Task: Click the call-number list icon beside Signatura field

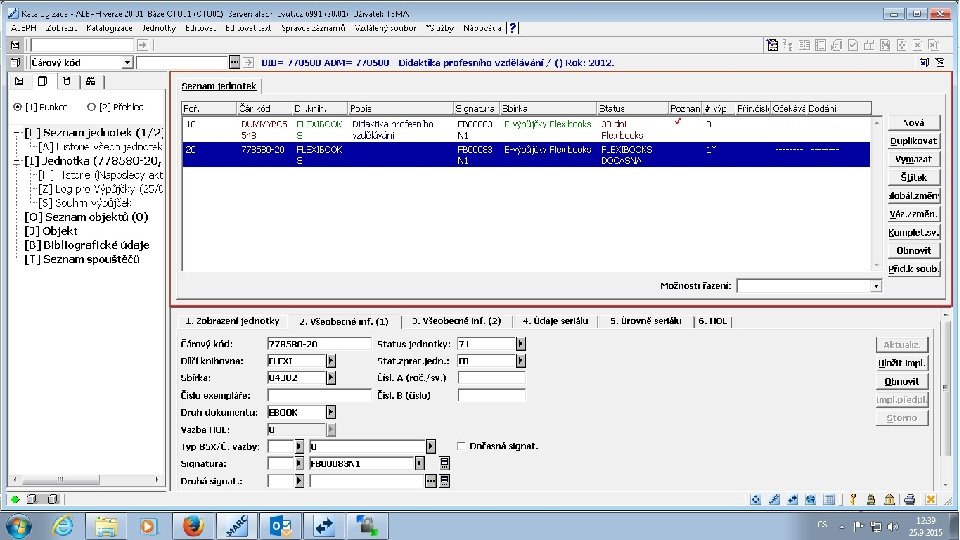Action: 444,463
